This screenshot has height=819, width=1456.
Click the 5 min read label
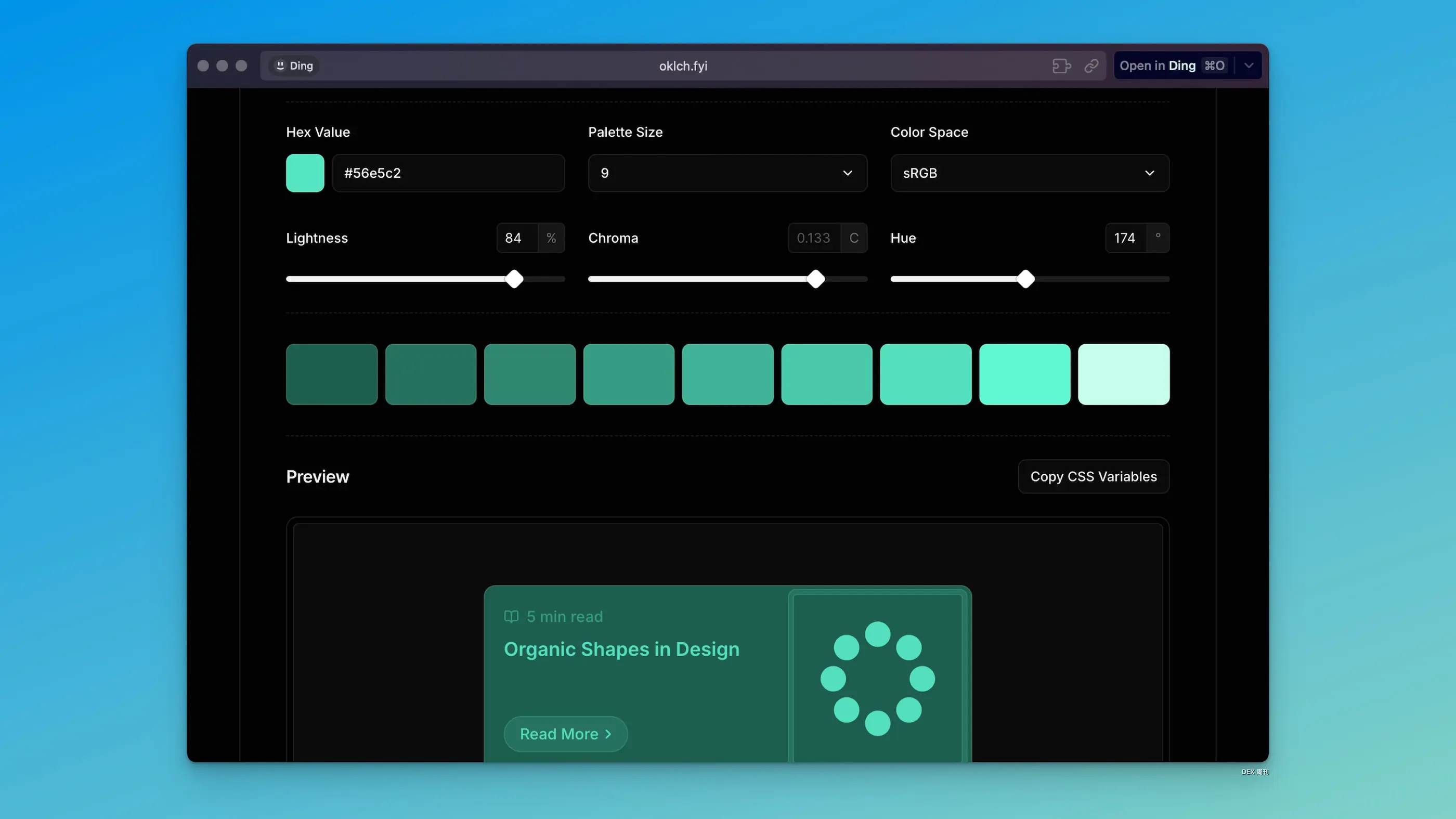565,616
